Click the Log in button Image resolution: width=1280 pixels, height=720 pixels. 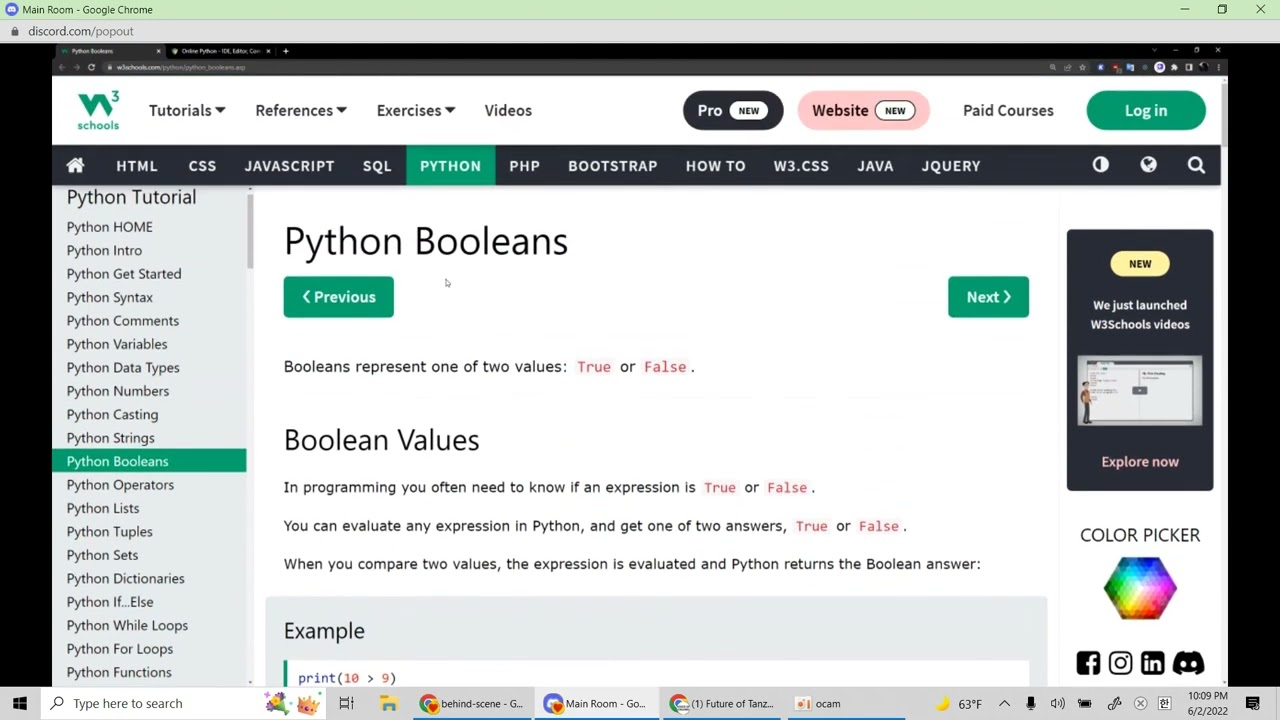pyautogui.click(x=1146, y=110)
